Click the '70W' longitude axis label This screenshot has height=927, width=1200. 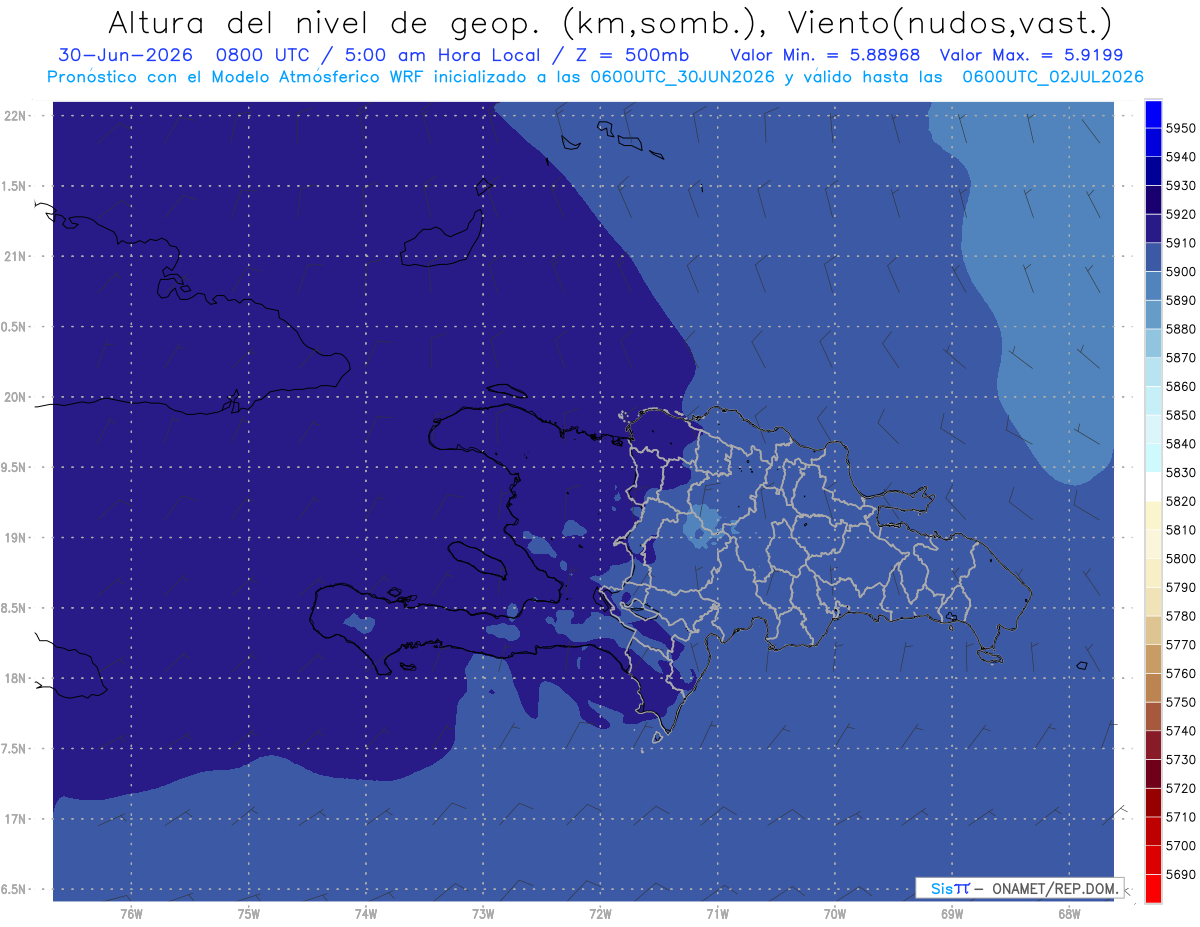pyautogui.click(x=835, y=914)
